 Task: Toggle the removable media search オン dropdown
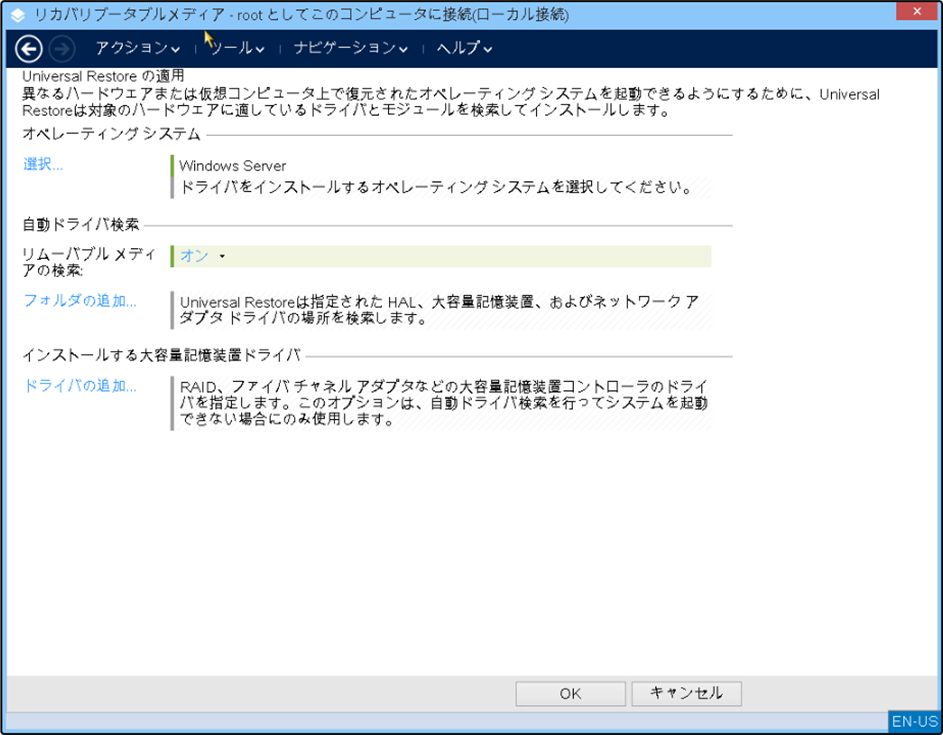[x=201, y=256]
